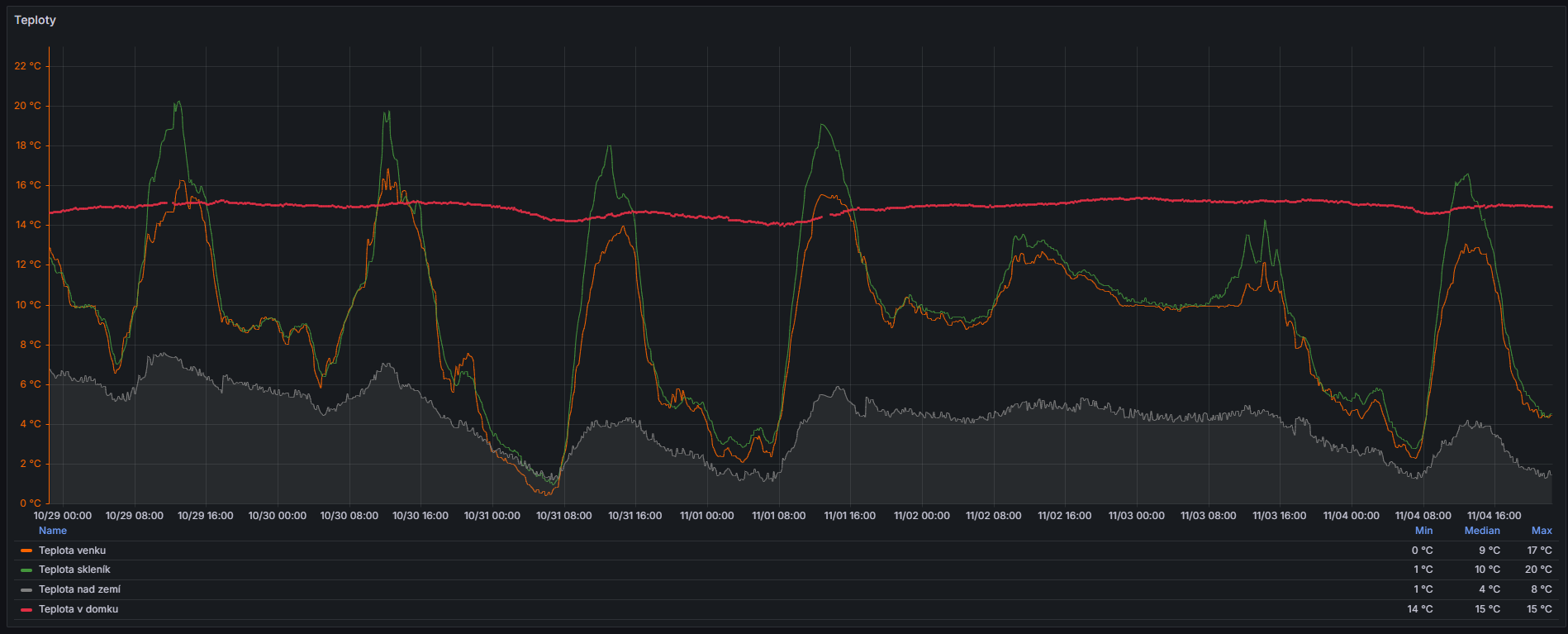The image size is (1568, 634).
Task: Toggle the Teplota venku series label
Action: (x=72, y=551)
